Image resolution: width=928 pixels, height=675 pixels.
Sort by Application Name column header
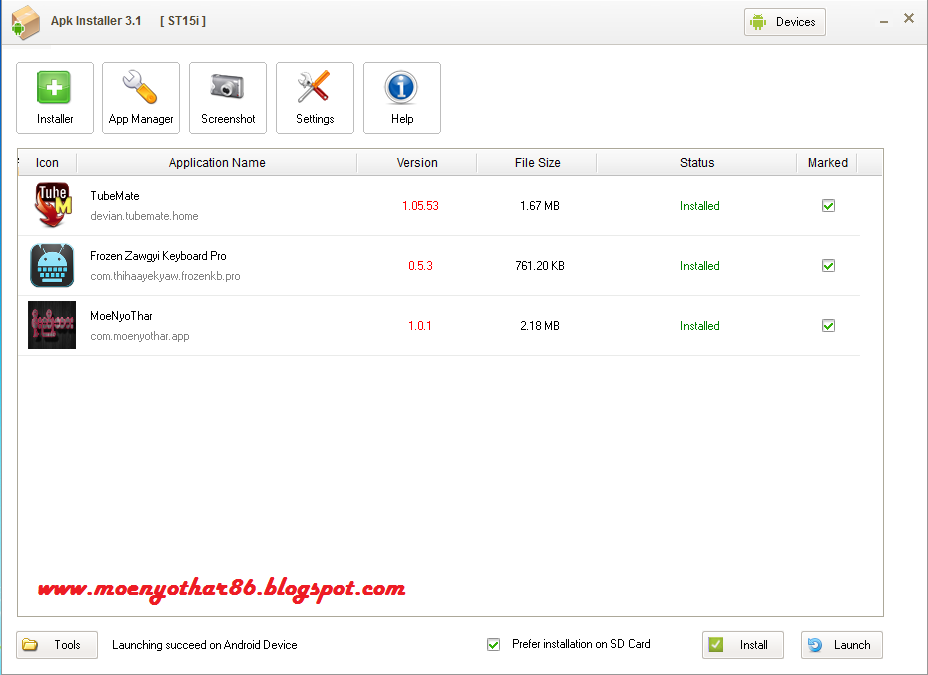tap(217, 163)
